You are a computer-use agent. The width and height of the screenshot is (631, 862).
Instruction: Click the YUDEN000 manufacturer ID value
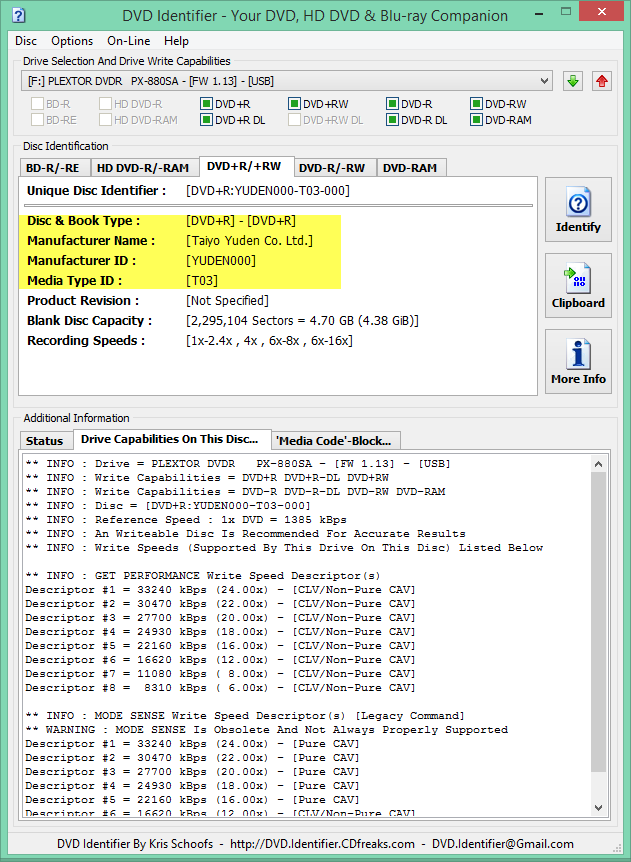pos(221,261)
